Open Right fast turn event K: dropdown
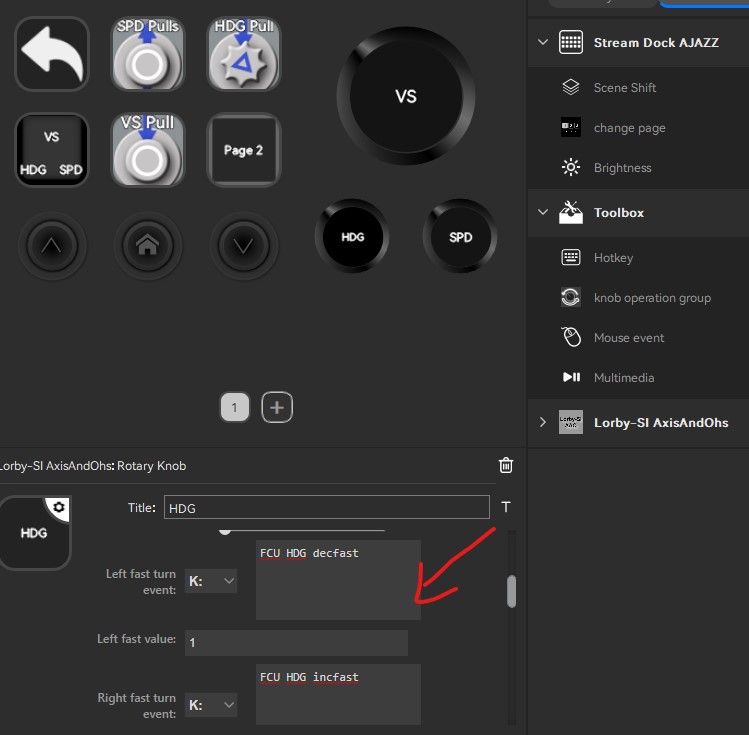Image resolution: width=749 pixels, height=735 pixels. point(211,705)
